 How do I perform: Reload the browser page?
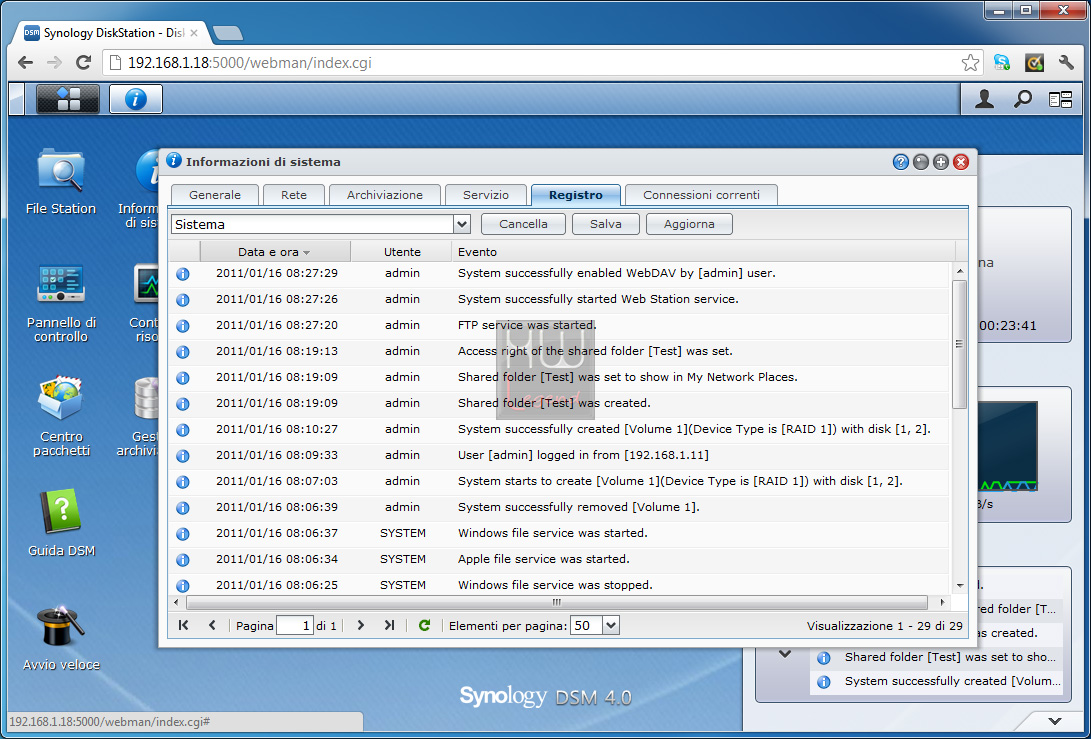tap(83, 63)
